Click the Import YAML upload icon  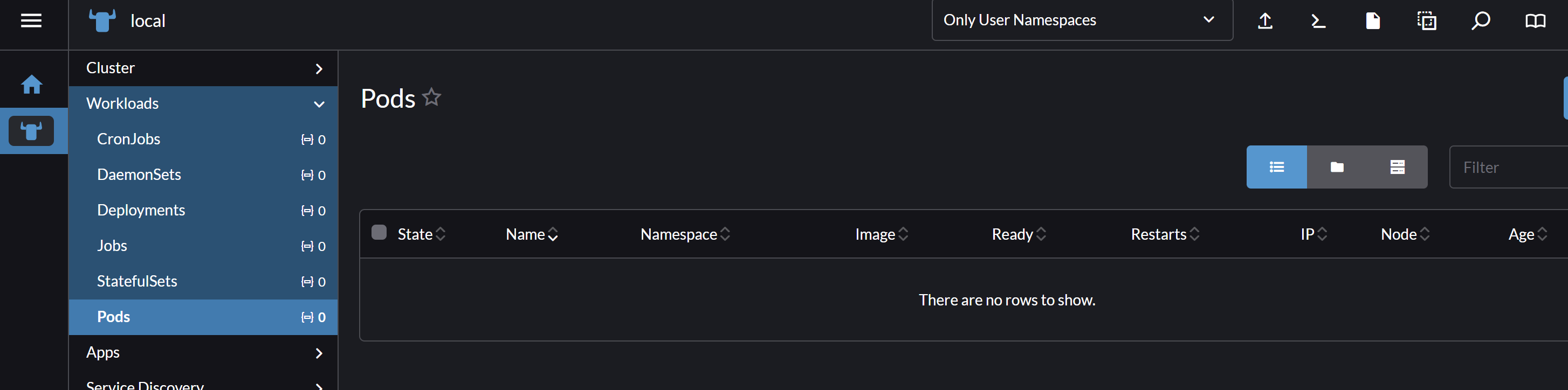1265,20
